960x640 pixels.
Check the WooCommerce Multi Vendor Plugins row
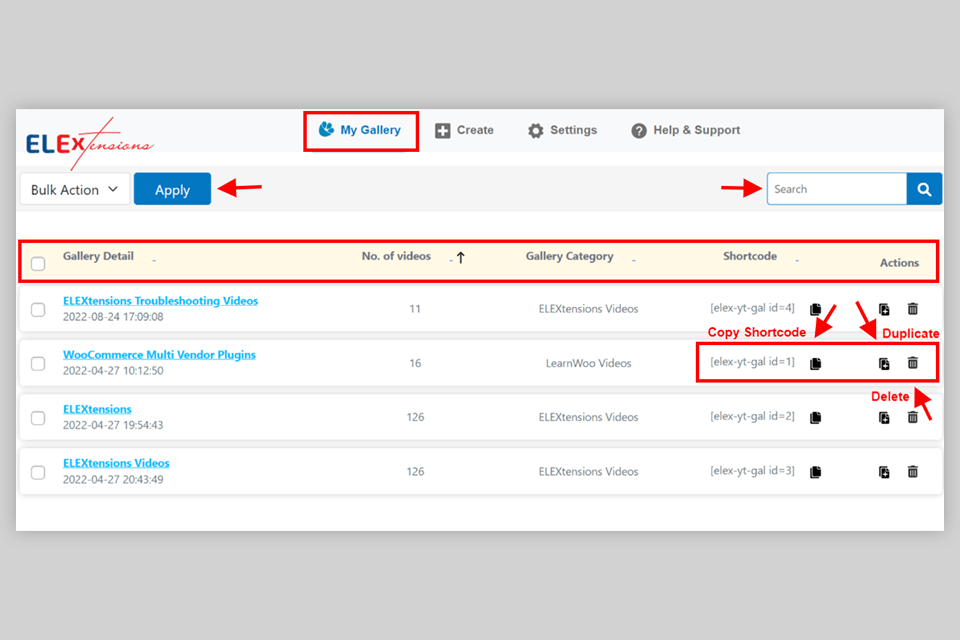pos(38,364)
